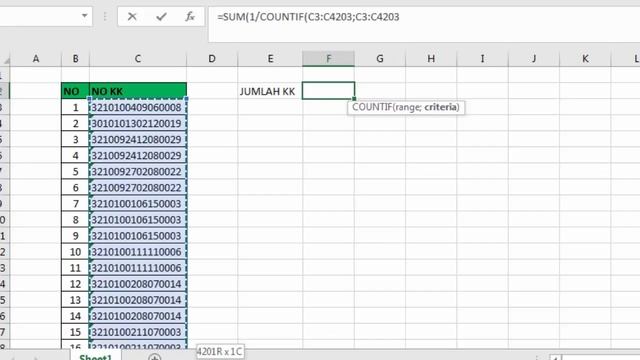This screenshot has width=640, height=360.
Task: Click NO cell with value 1
Action: pyautogui.click(x=76, y=107)
